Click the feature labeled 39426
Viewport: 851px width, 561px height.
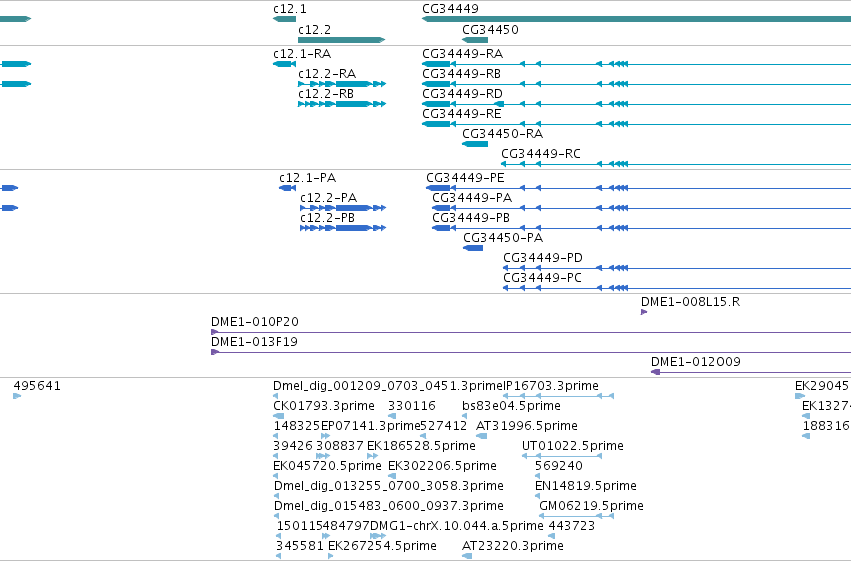click(276, 456)
